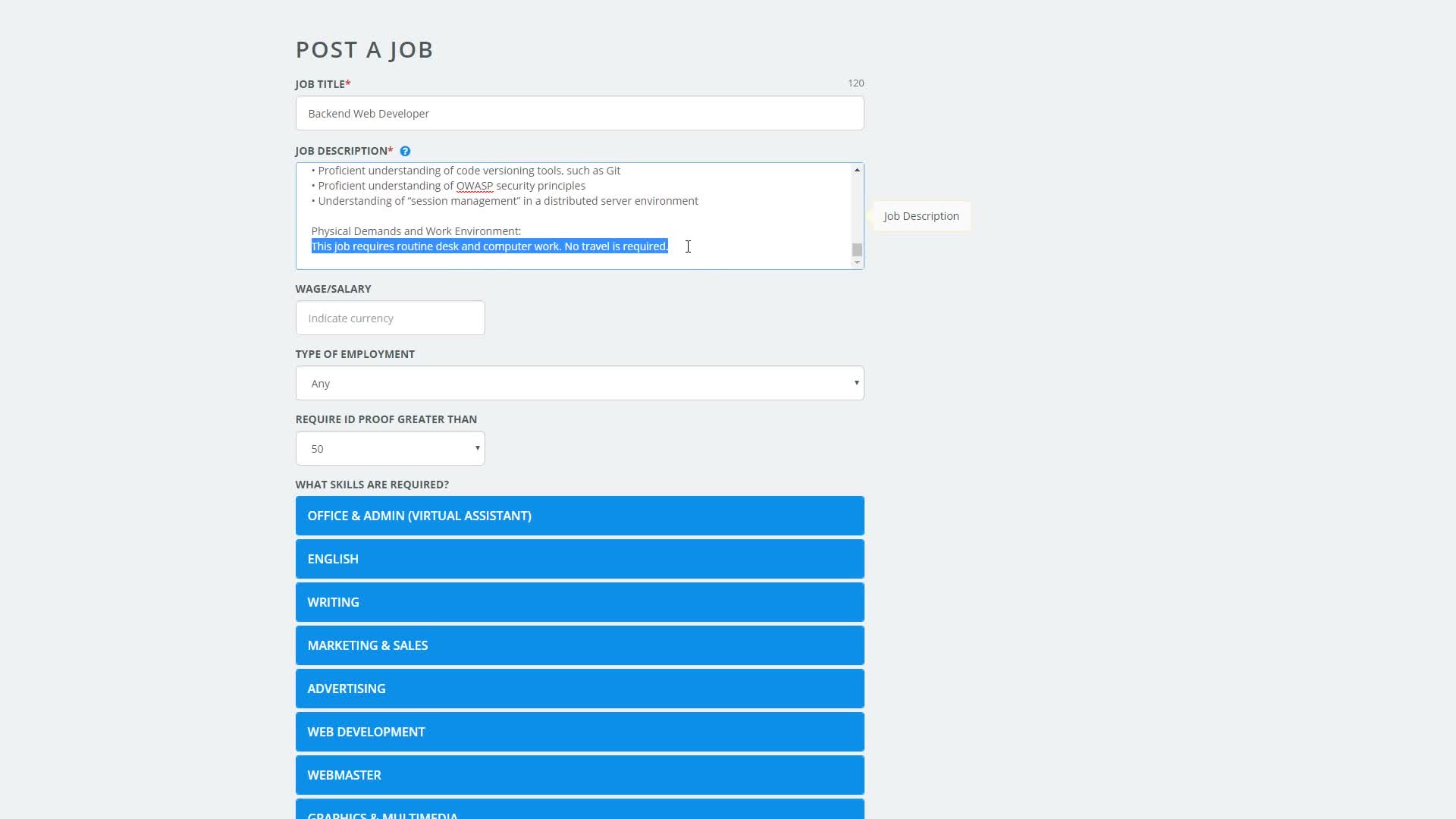Expand the Writing skills section
Screen dimensions: 1456x819
pyautogui.click(x=579, y=602)
